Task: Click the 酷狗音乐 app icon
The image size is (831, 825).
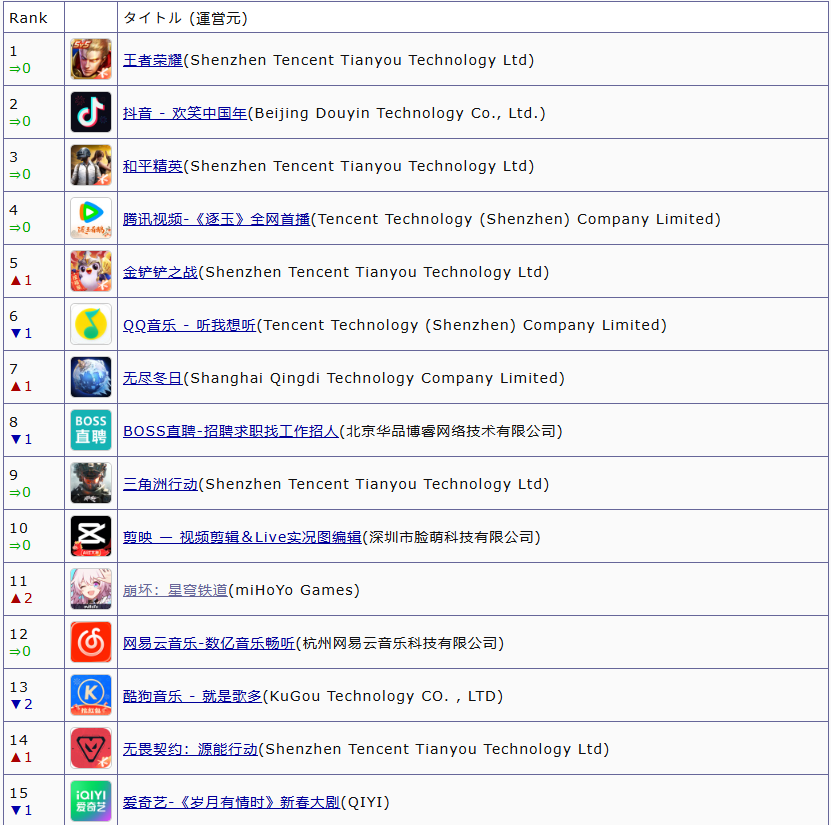Action: point(91,695)
